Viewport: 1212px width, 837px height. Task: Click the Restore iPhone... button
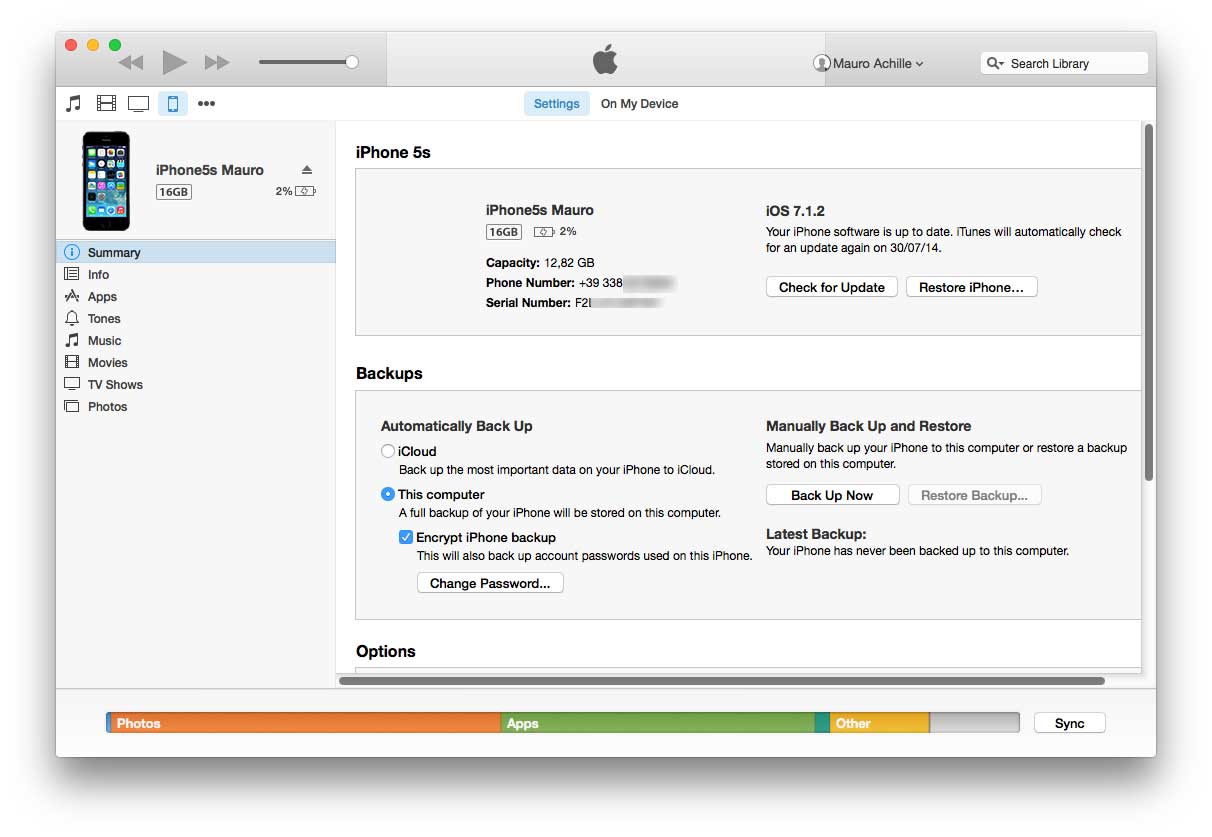tap(971, 287)
